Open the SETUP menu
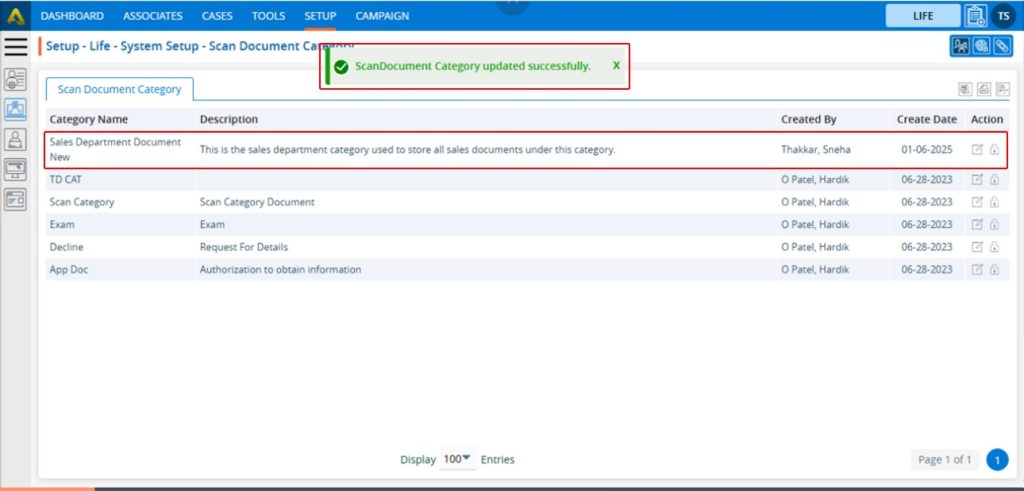This screenshot has height=491, width=1024. (320, 16)
